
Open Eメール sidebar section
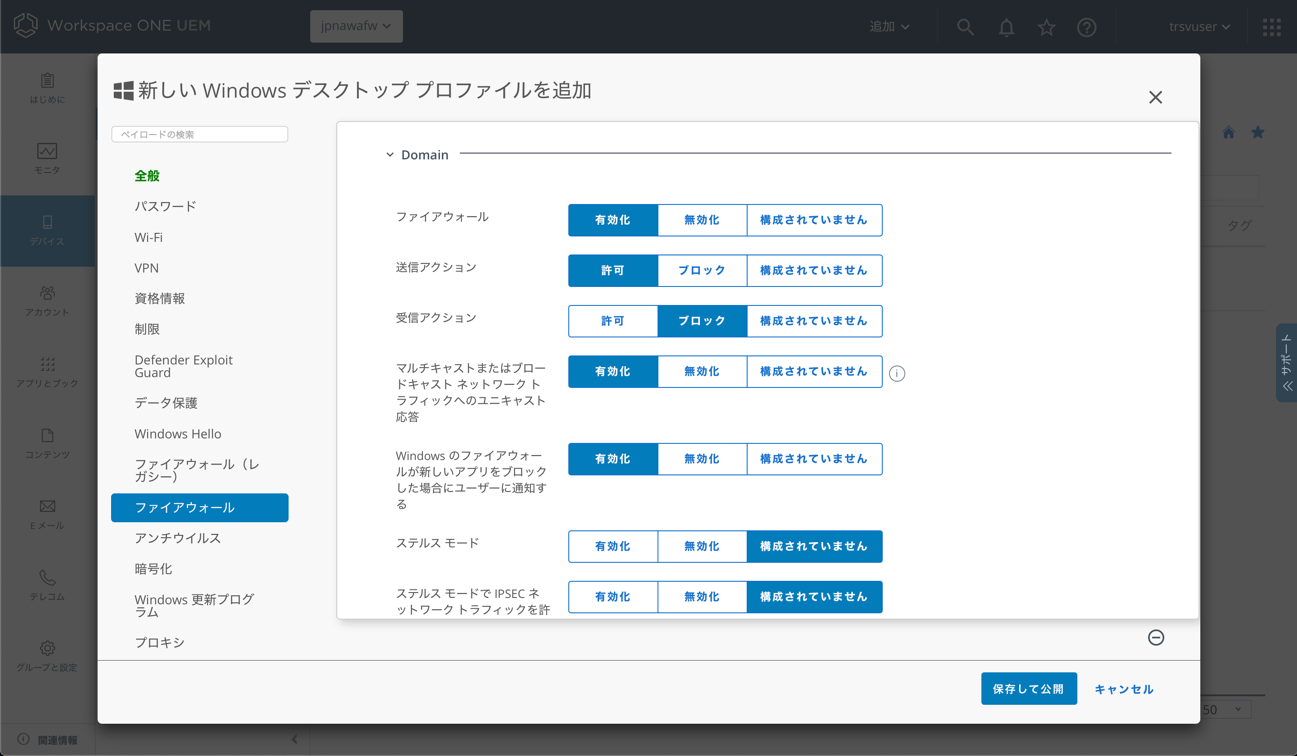coord(47,514)
